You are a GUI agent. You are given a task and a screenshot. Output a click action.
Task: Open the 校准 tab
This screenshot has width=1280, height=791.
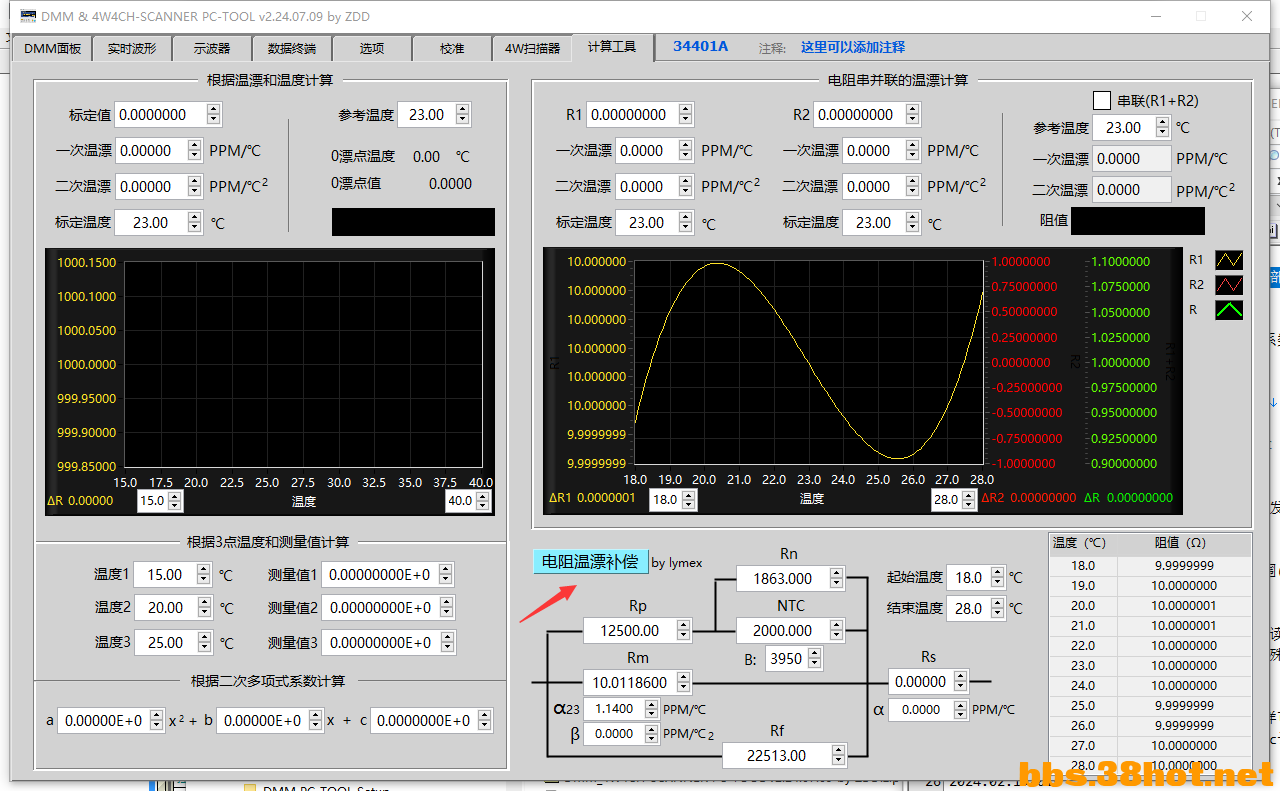click(x=452, y=48)
